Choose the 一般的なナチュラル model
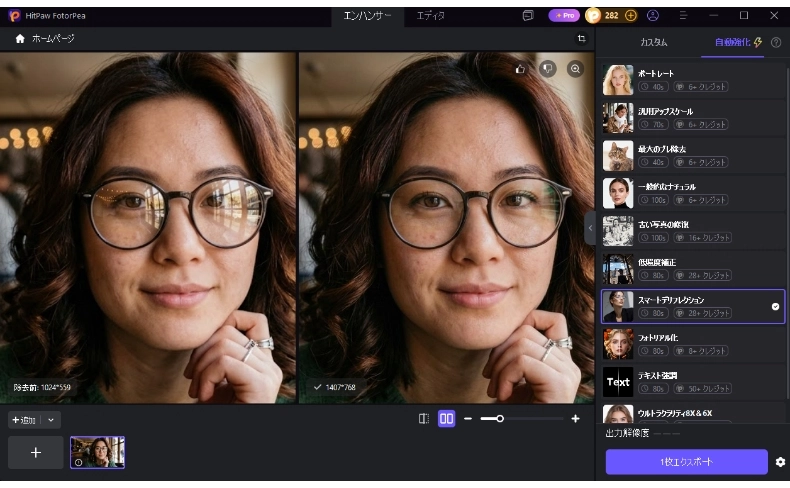This screenshot has height=488, width=790. coord(693,193)
